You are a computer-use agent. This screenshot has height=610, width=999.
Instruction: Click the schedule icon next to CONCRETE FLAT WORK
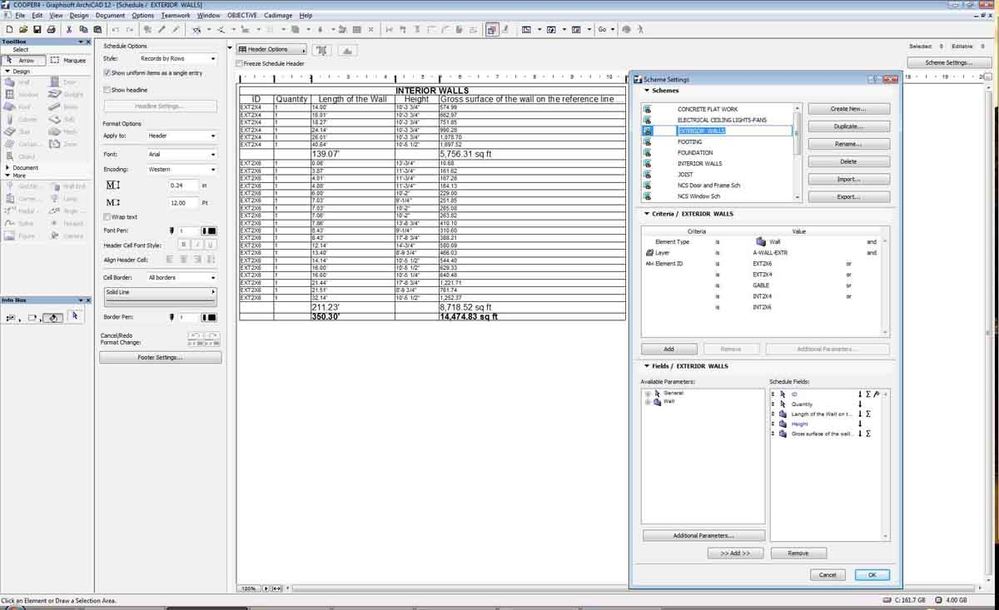[x=647, y=109]
